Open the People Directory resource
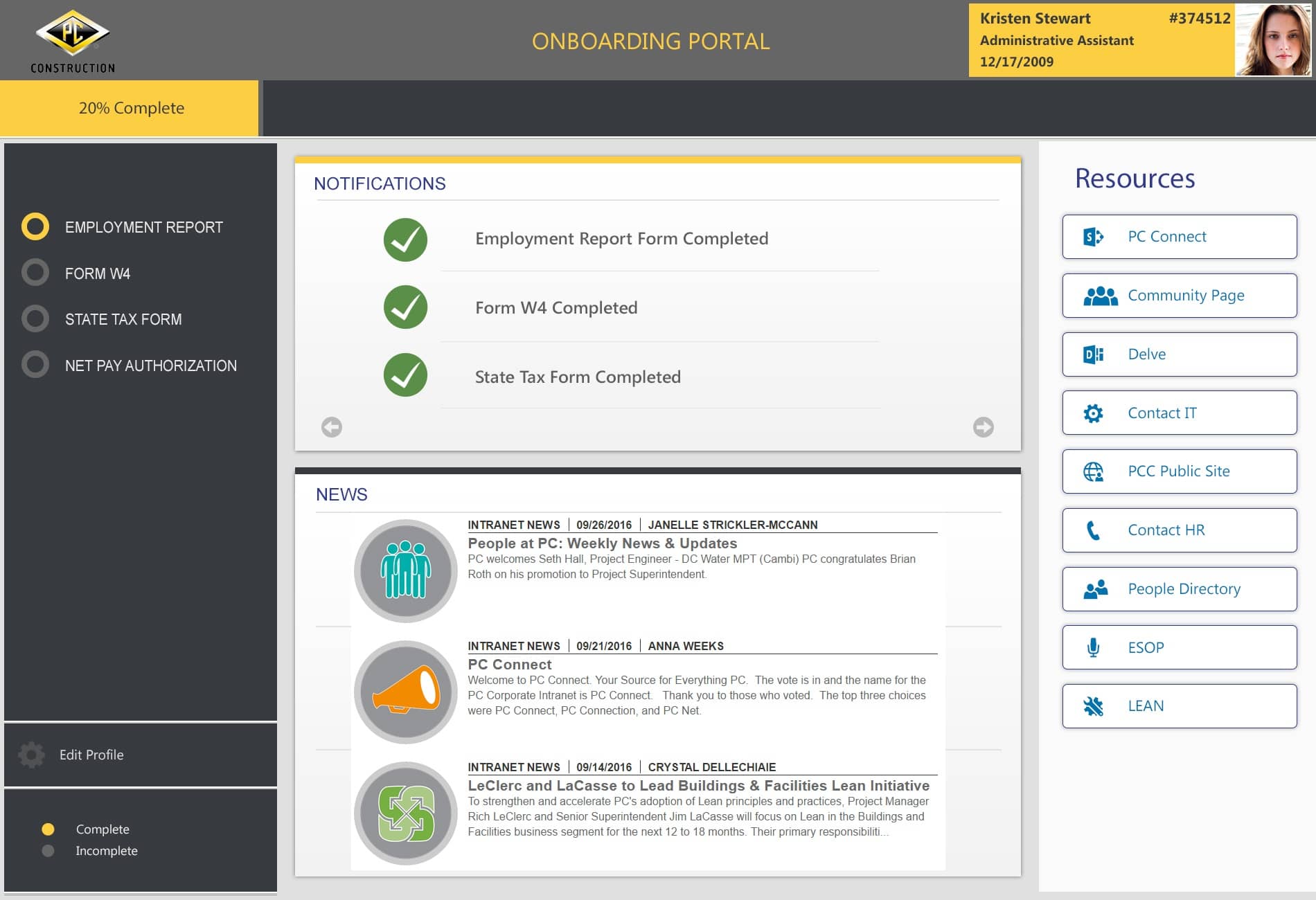This screenshot has height=900, width=1316. (x=1180, y=589)
